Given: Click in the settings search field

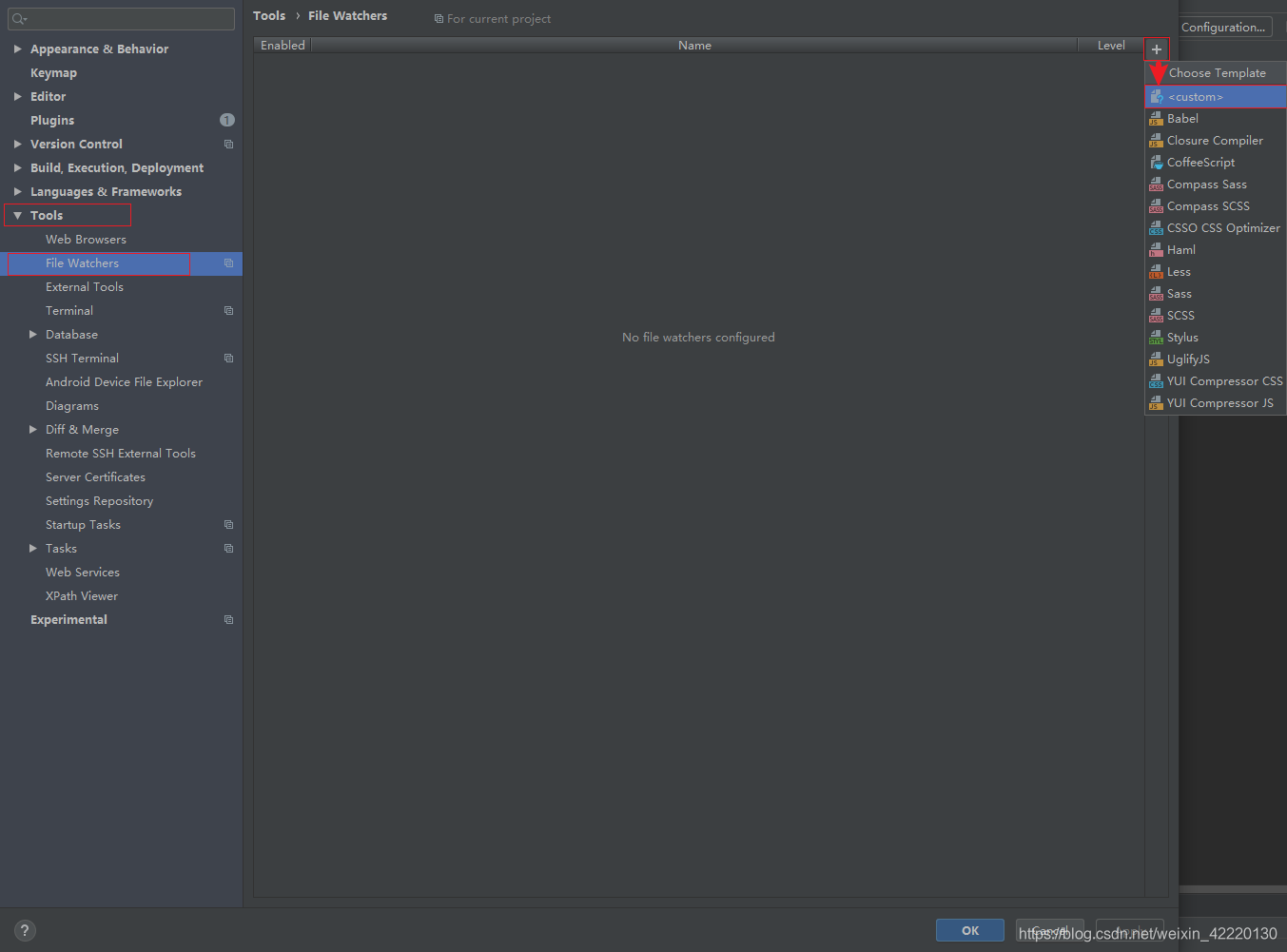Looking at the screenshot, I should 122,18.
